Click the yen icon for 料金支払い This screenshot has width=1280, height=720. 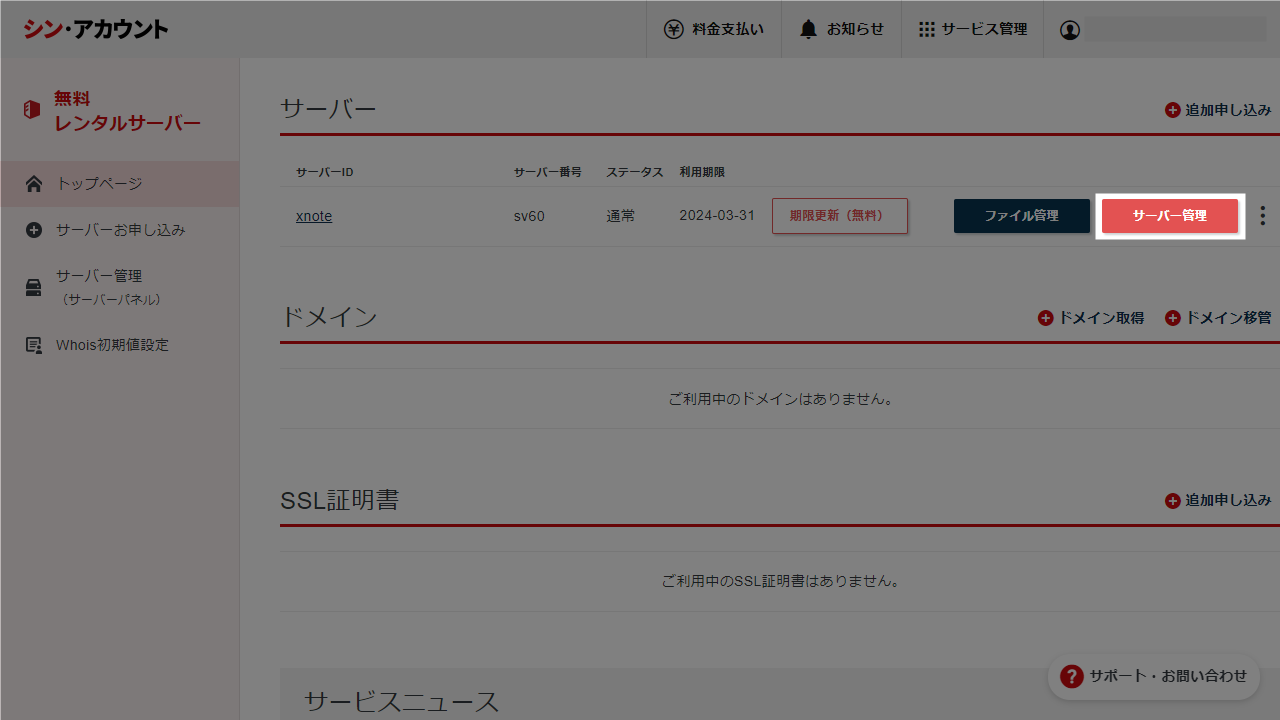pyautogui.click(x=674, y=29)
